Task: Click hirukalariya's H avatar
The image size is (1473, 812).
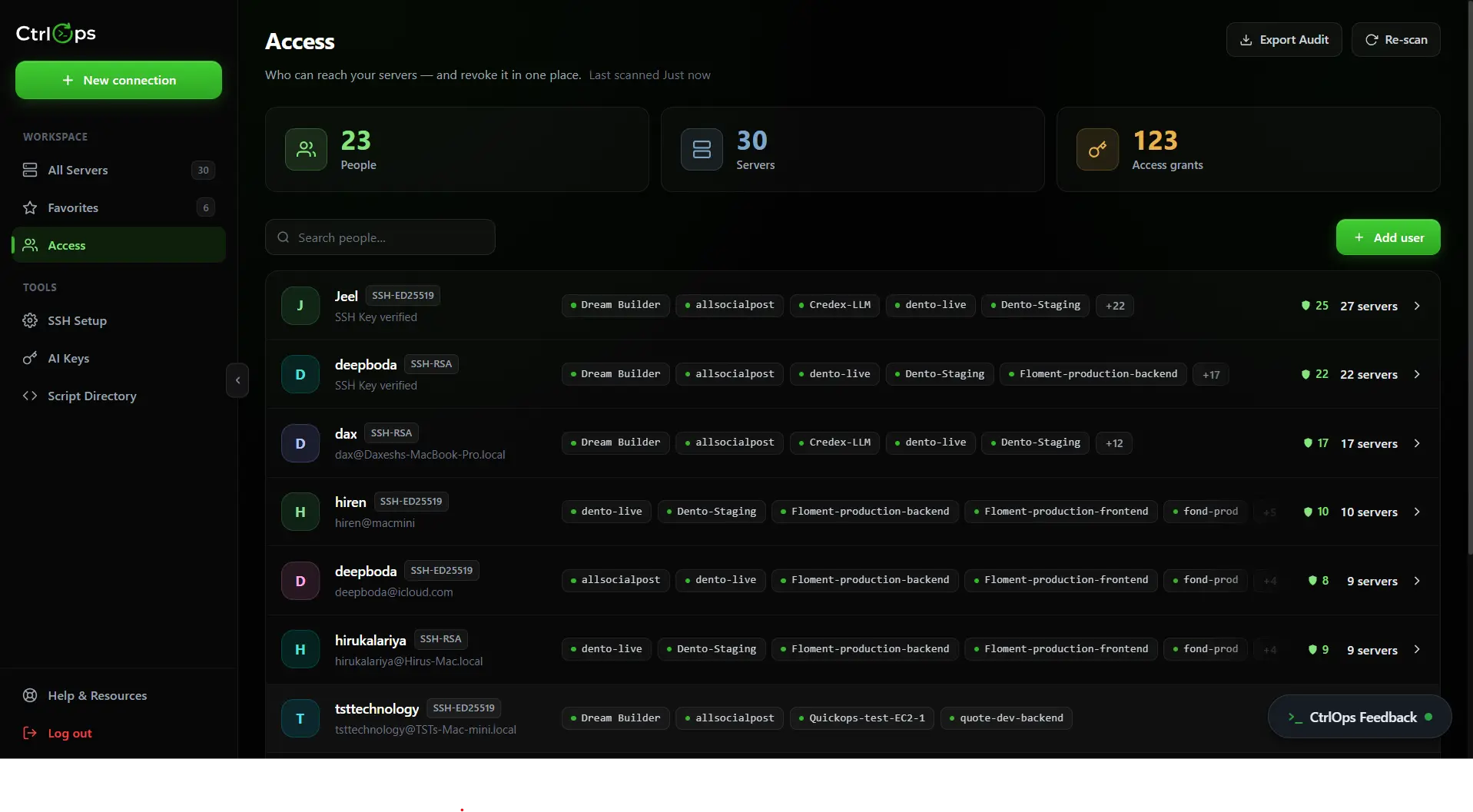Action: (300, 649)
